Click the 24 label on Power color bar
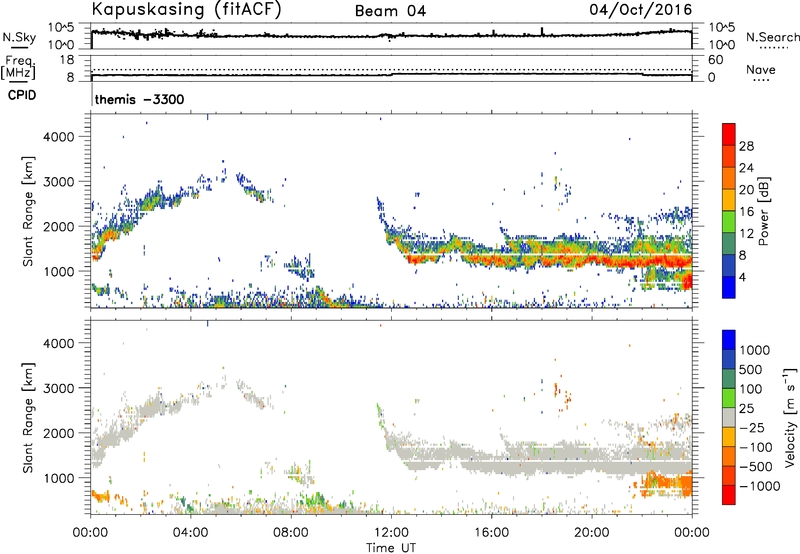 746,168
